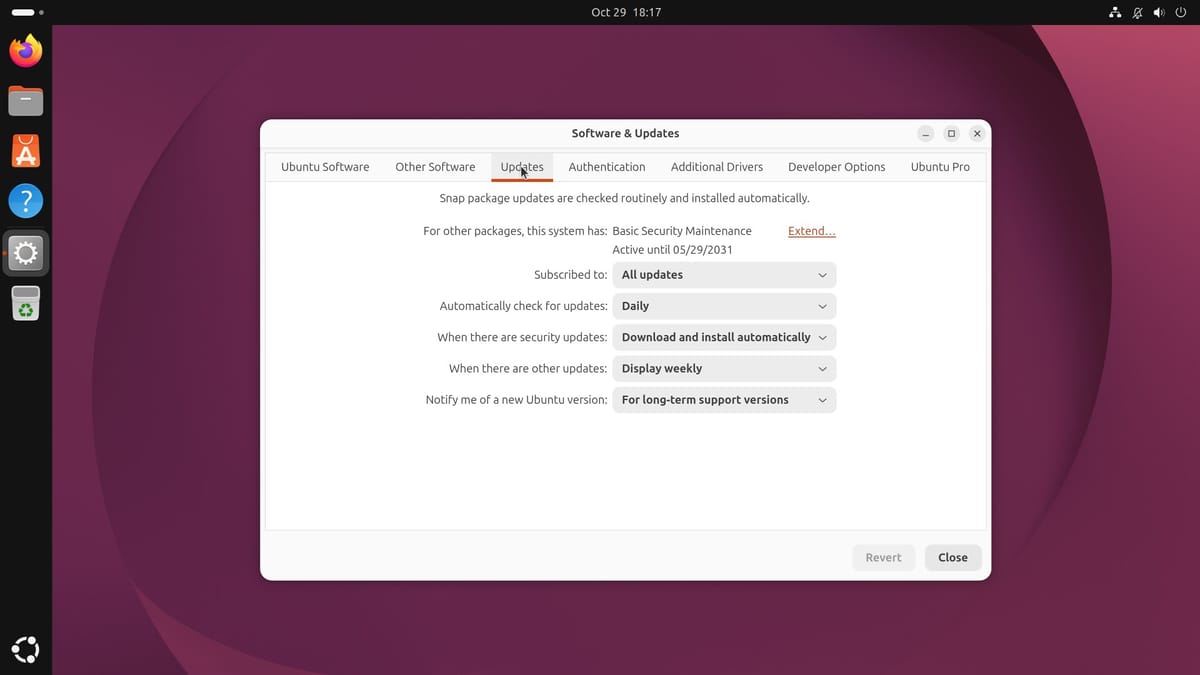Click the Notify me of a new Ubuntu version label

tap(516, 400)
